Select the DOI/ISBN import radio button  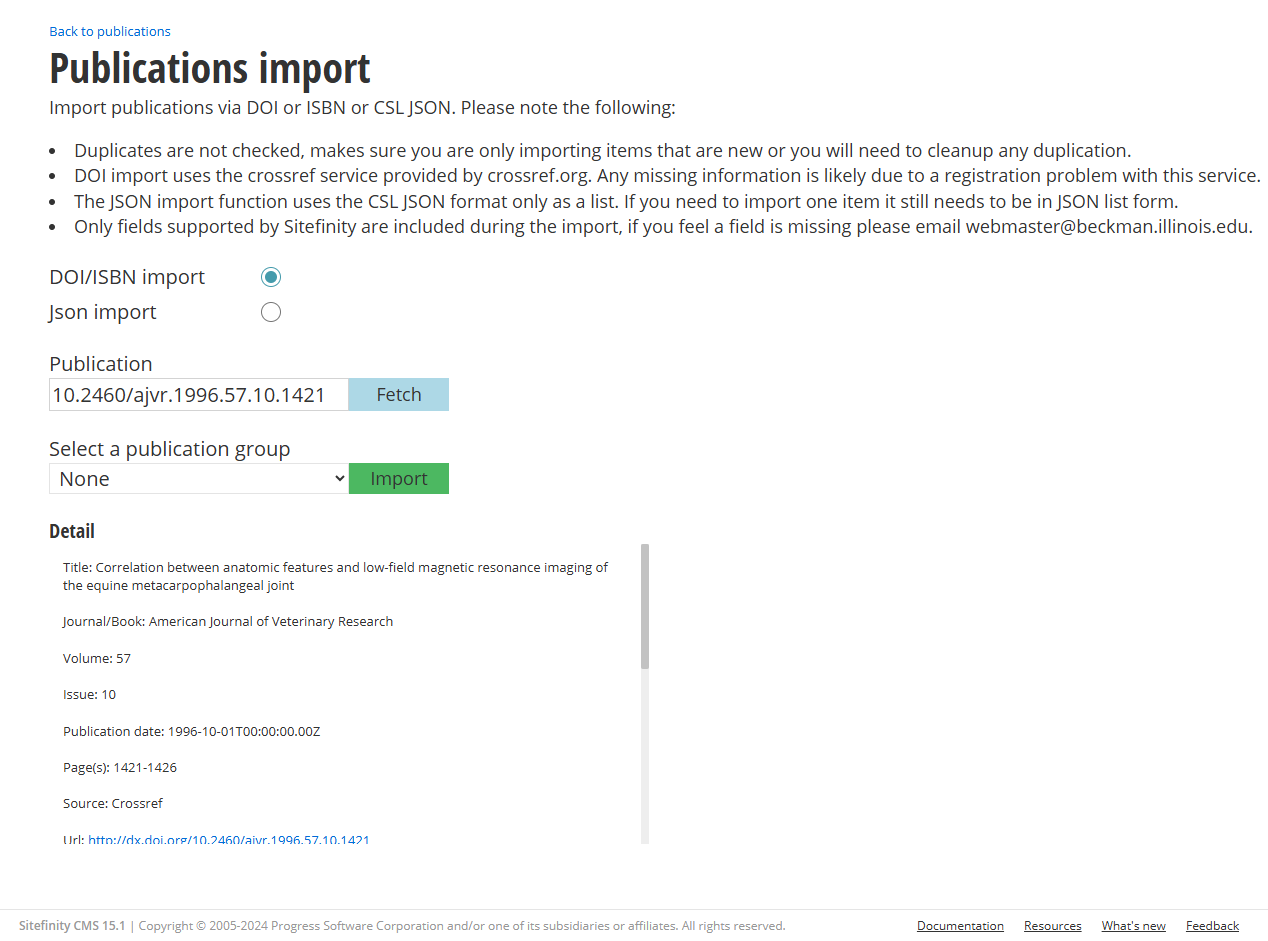pyautogui.click(x=270, y=277)
